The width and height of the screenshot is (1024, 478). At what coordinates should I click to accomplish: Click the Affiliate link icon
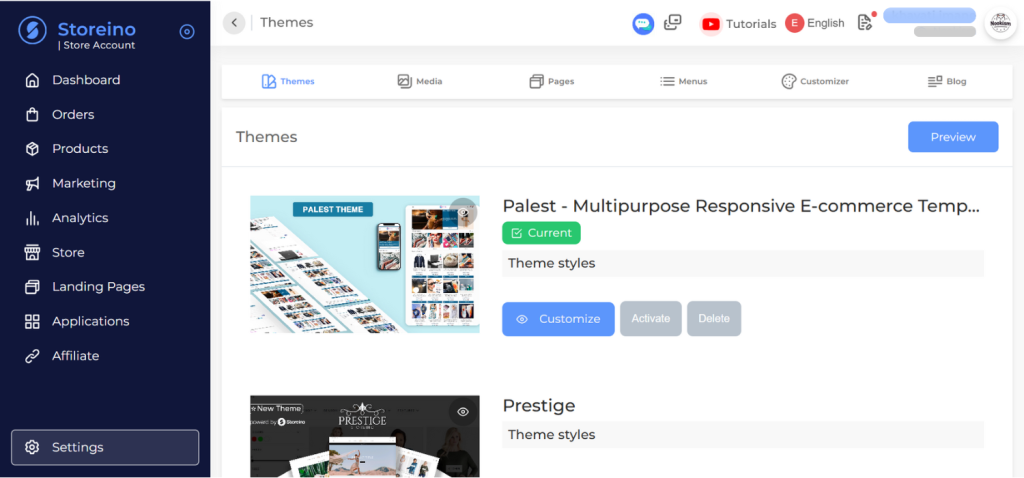[32, 356]
